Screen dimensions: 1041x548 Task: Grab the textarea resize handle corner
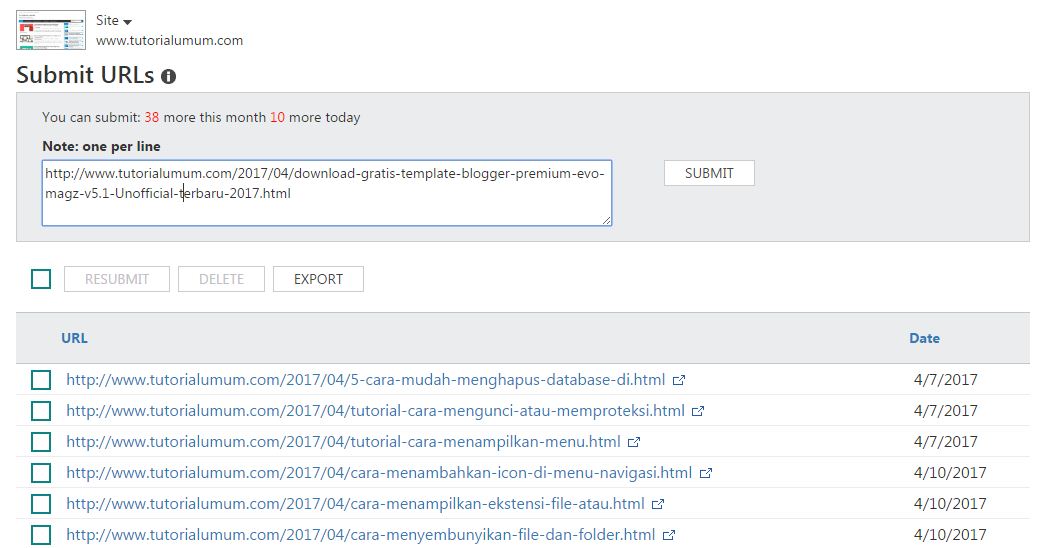click(607, 220)
